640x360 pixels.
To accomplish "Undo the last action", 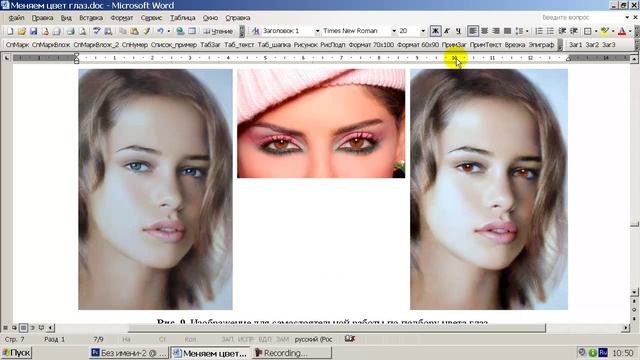I will click(160, 31).
